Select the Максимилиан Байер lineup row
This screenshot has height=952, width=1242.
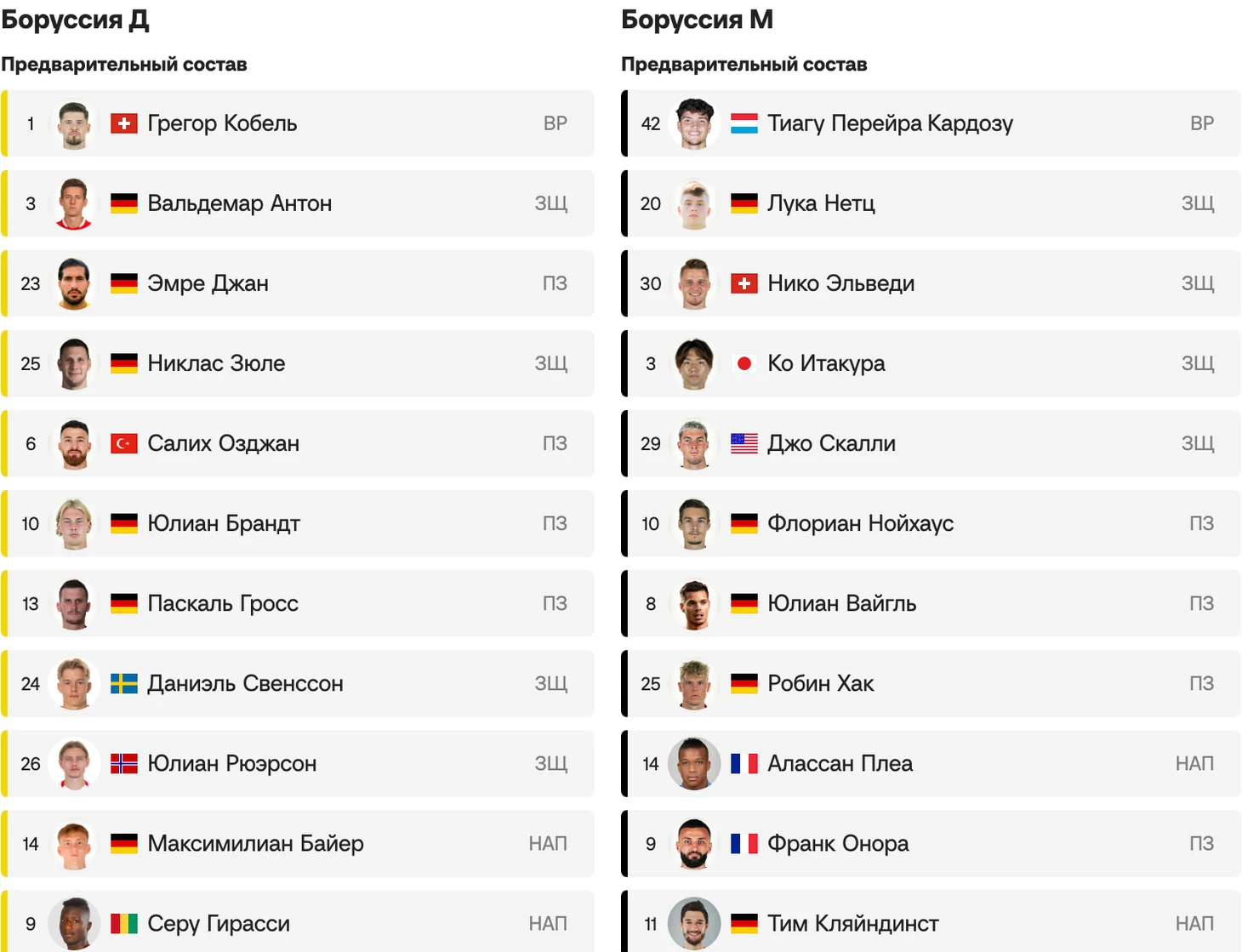click(298, 843)
